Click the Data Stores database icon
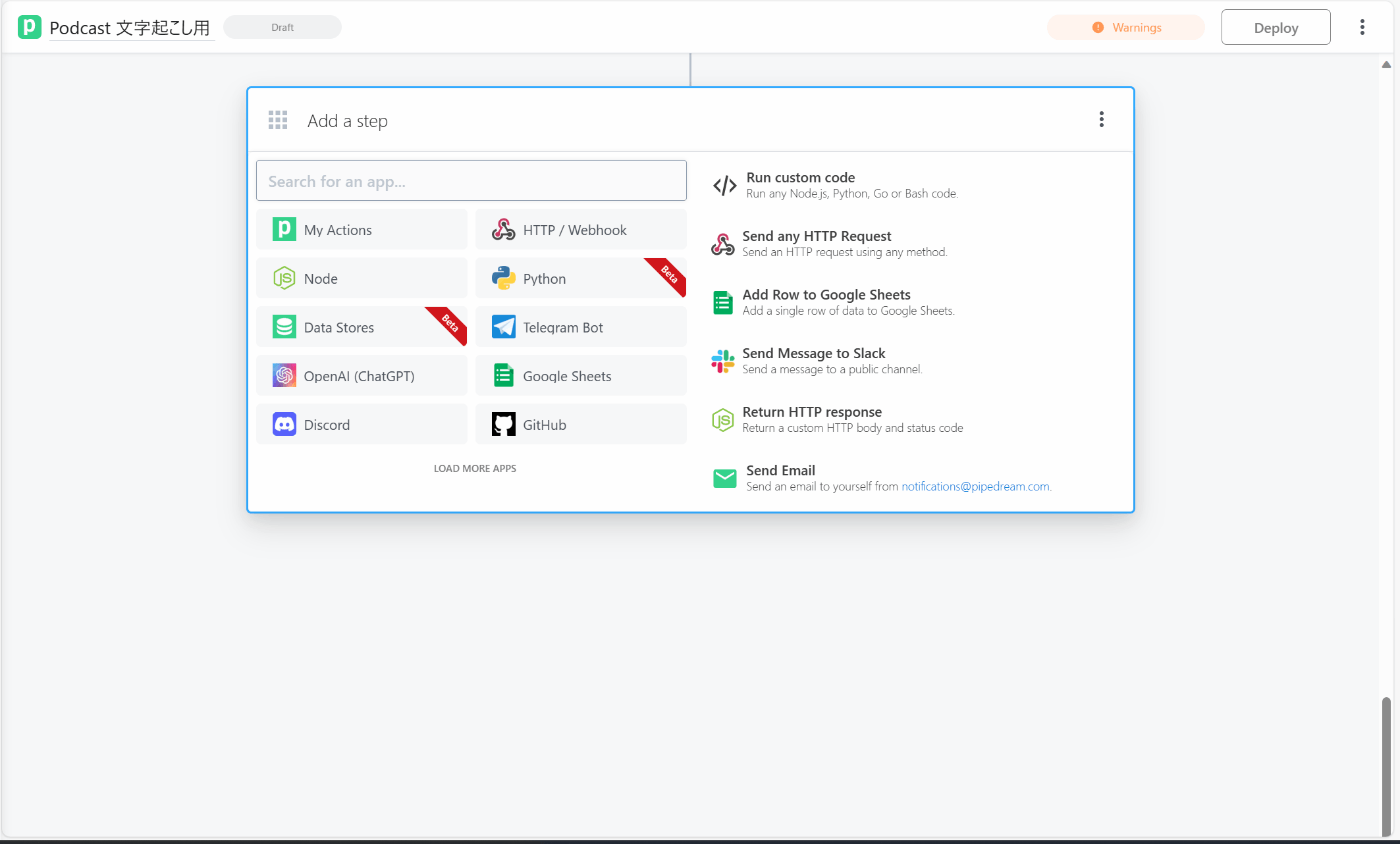Image resolution: width=1400 pixels, height=844 pixels. point(284,327)
